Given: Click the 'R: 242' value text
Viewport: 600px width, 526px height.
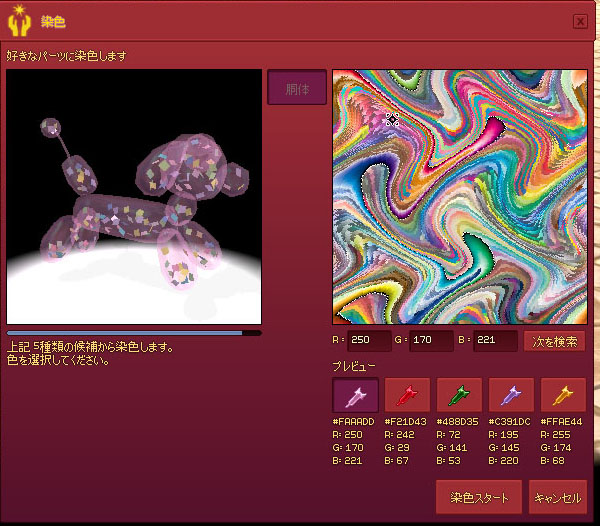Looking at the screenshot, I should [399, 435].
